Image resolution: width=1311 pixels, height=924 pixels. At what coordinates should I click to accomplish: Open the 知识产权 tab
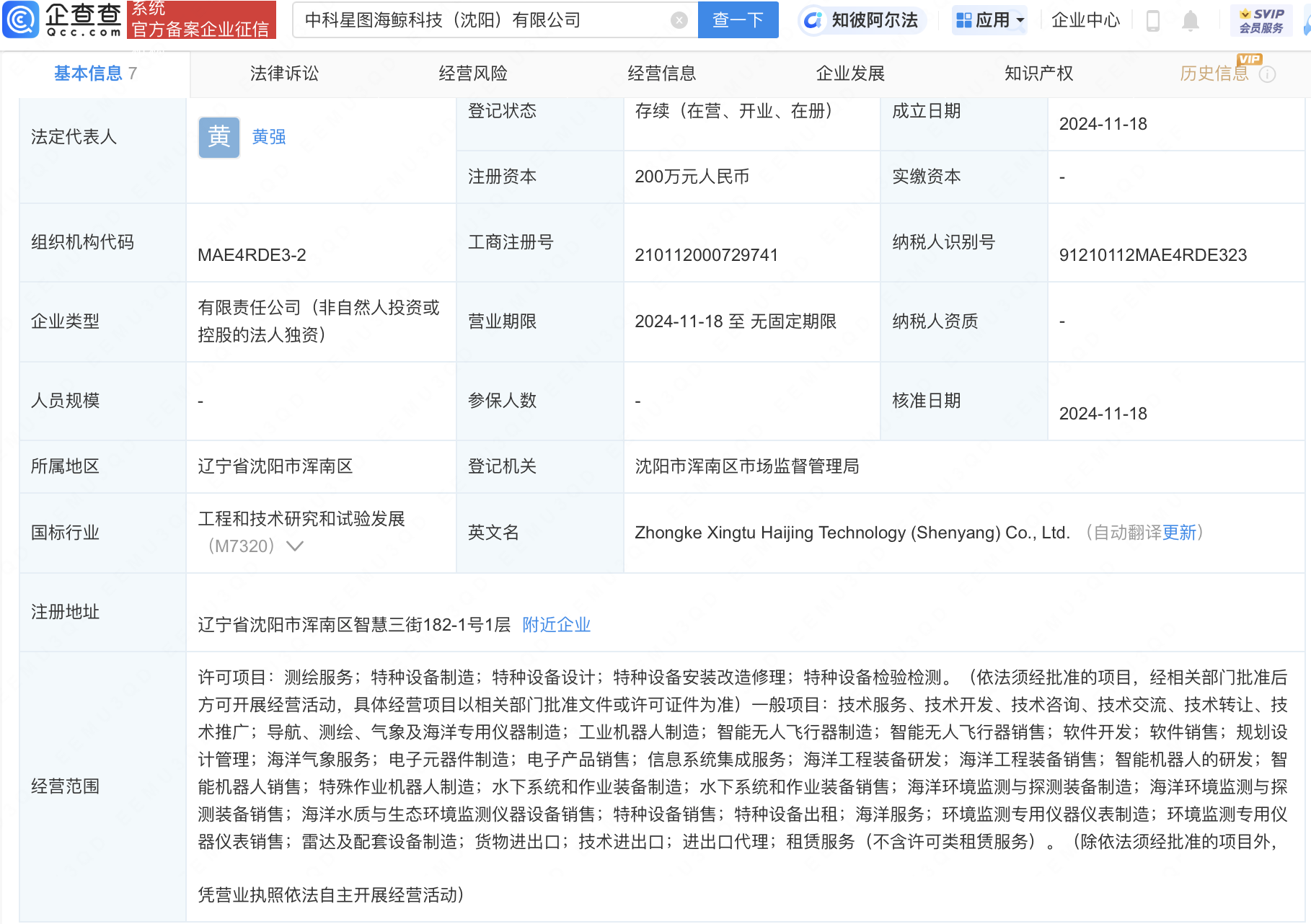point(1038,74)
